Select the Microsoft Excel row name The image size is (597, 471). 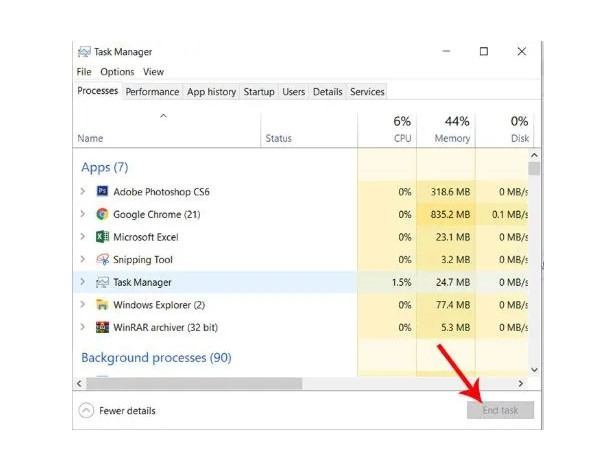coord(146,237)
